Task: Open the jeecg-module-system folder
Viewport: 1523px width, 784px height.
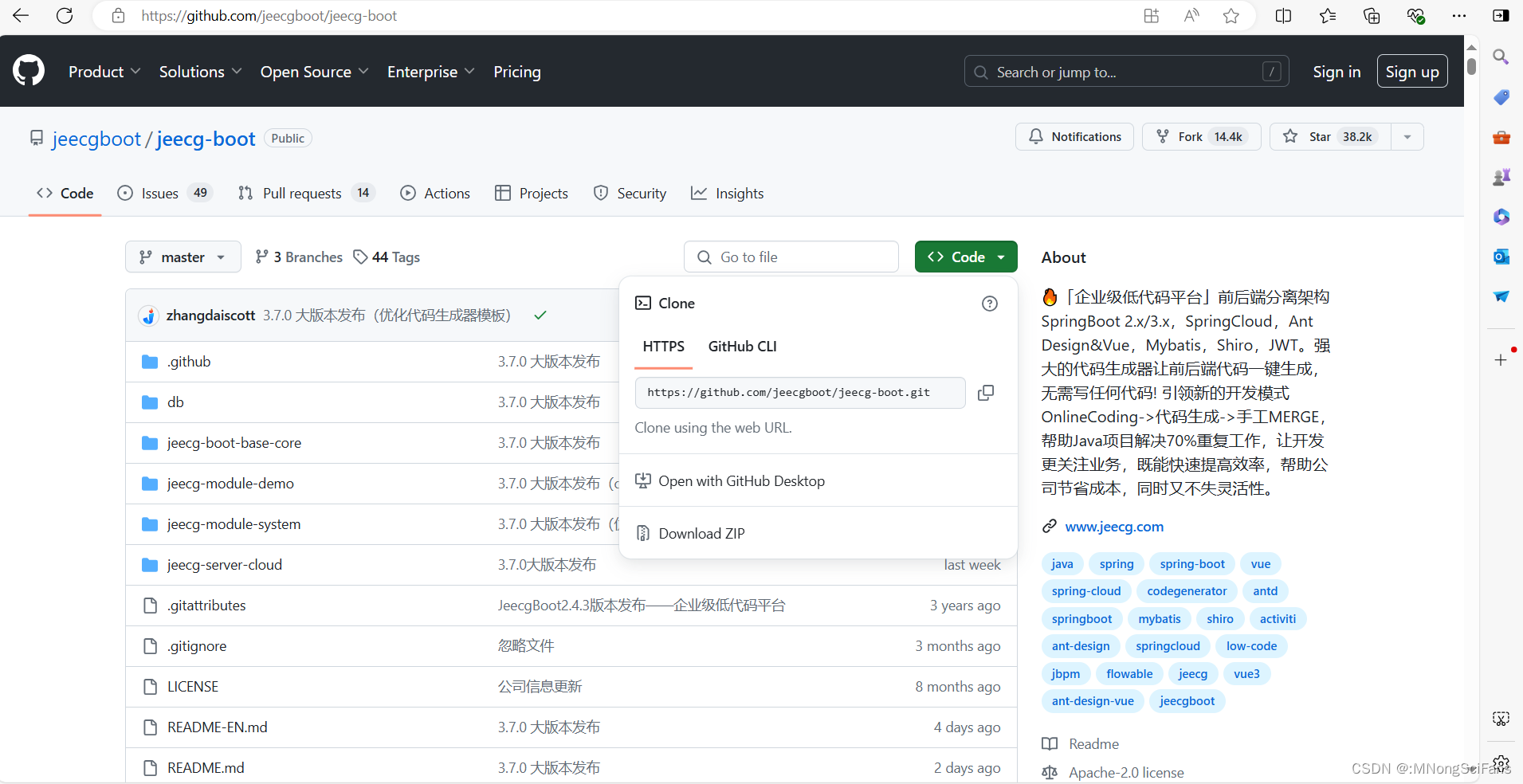Action: pos(234,524)
